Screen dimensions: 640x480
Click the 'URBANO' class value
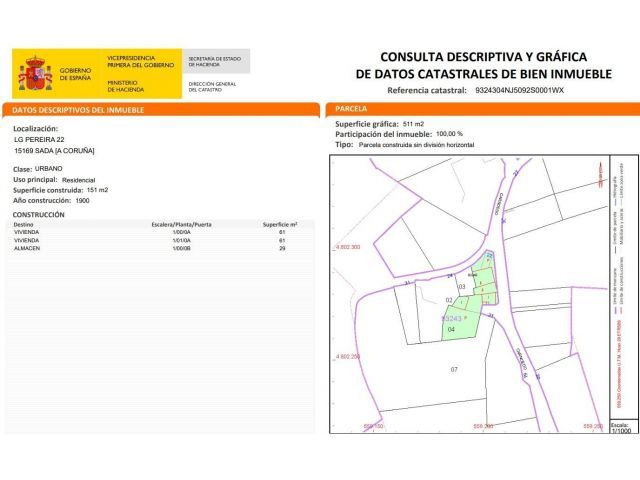(49, 169)
